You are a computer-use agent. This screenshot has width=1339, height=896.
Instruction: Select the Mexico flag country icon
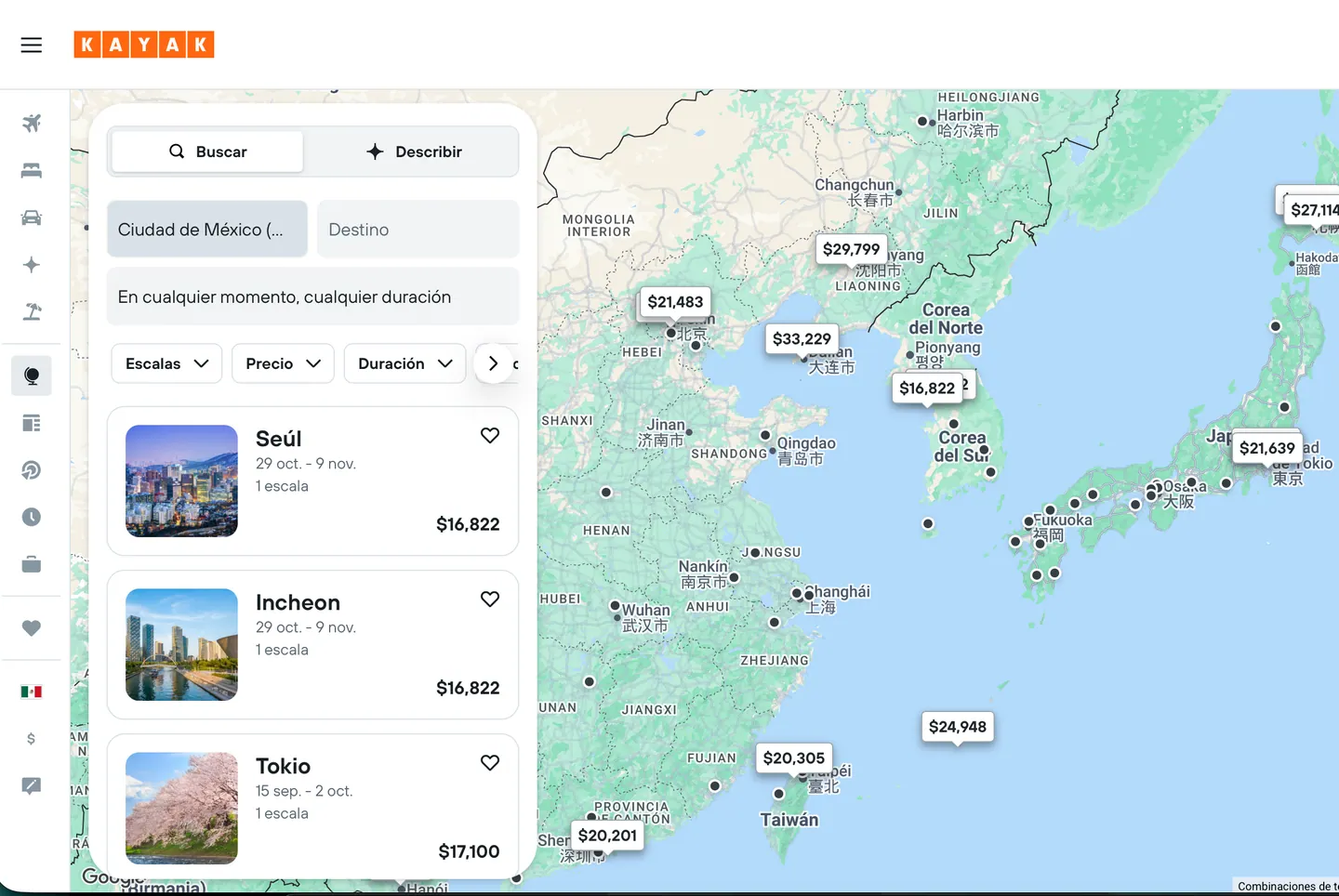[32, 692]
